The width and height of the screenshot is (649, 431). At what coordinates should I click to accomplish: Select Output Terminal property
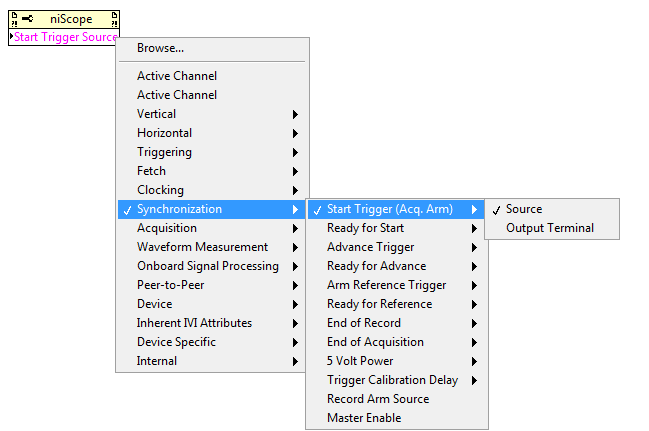[x=550, y=228]
